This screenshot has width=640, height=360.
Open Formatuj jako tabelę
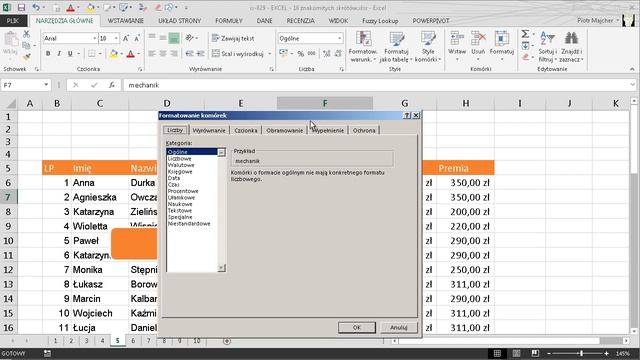pos(396,47)
